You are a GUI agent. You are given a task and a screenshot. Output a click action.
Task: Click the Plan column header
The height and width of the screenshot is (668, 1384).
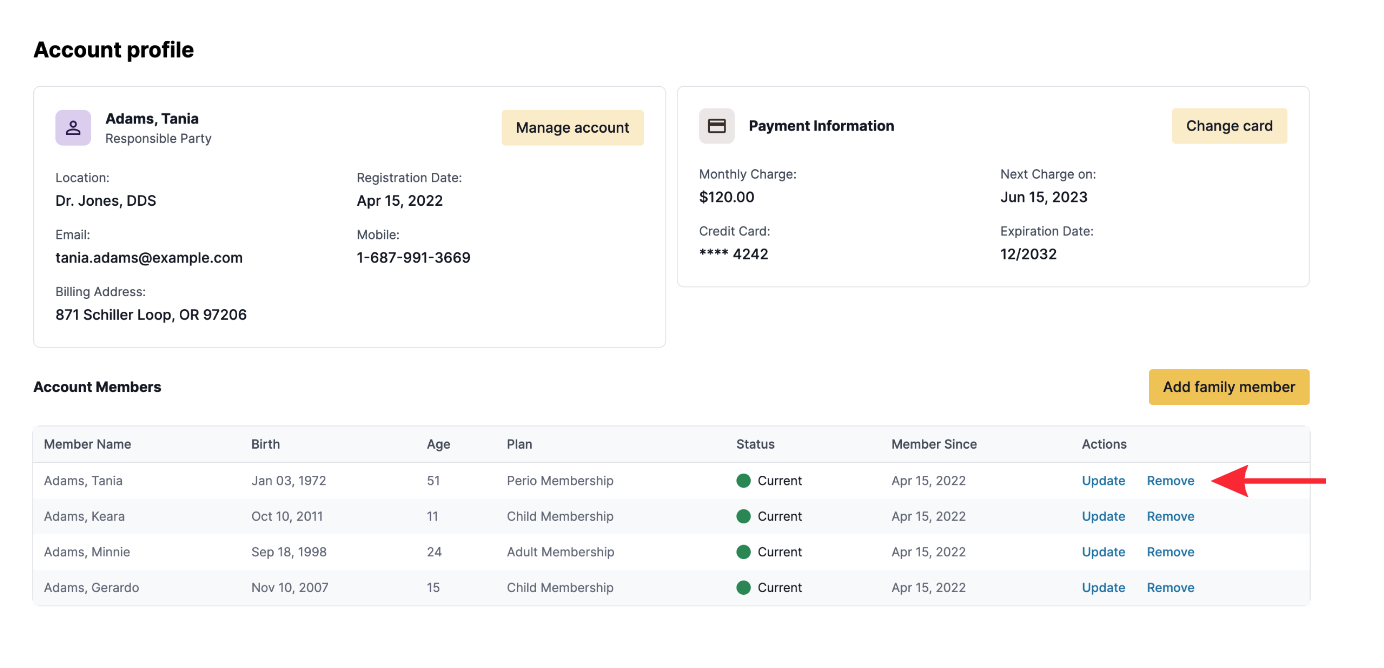coord(520,444)
